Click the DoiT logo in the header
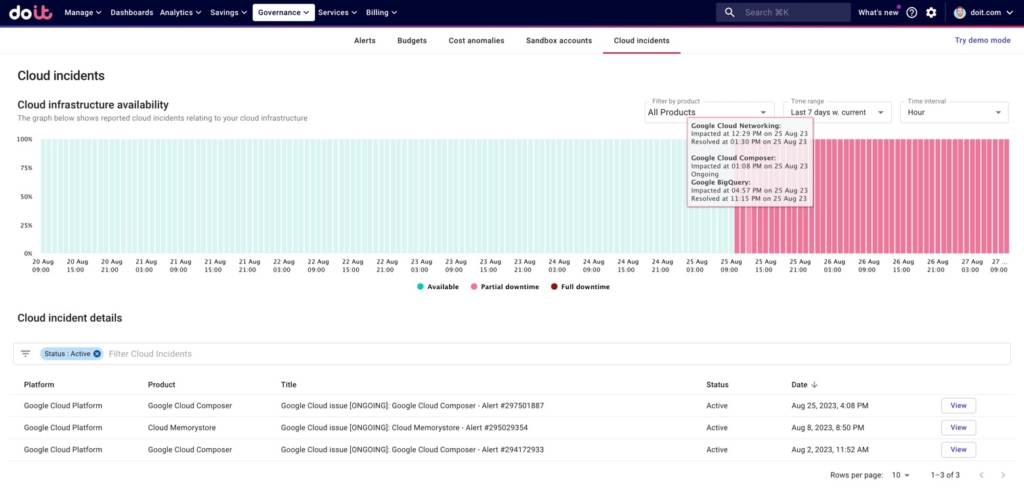The height and width of the screenshot is (495, 1024). [31, 12]
